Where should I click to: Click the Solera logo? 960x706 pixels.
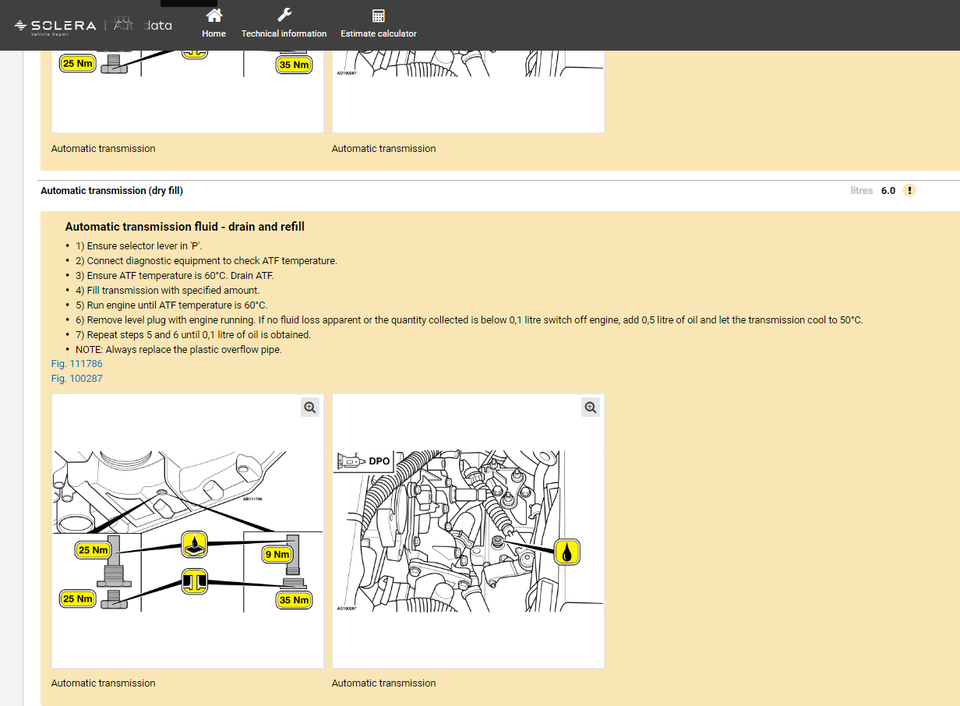tap(55, 26)
